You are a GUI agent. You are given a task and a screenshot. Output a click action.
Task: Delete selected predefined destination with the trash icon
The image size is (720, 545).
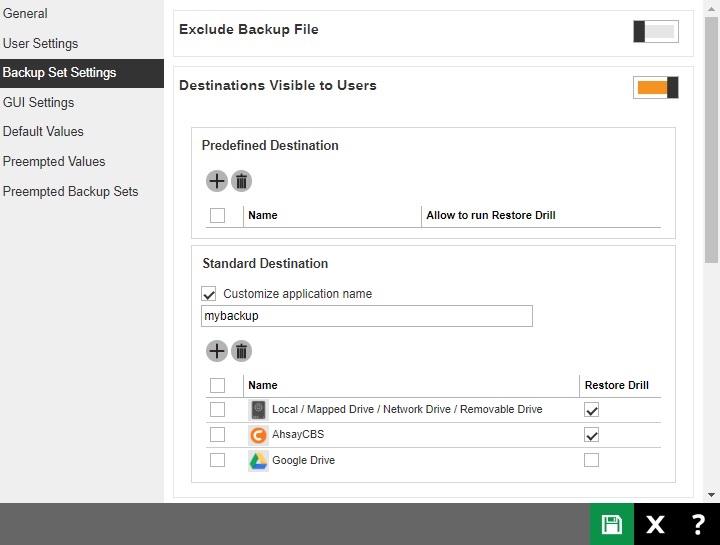click(x=242, y=181)
